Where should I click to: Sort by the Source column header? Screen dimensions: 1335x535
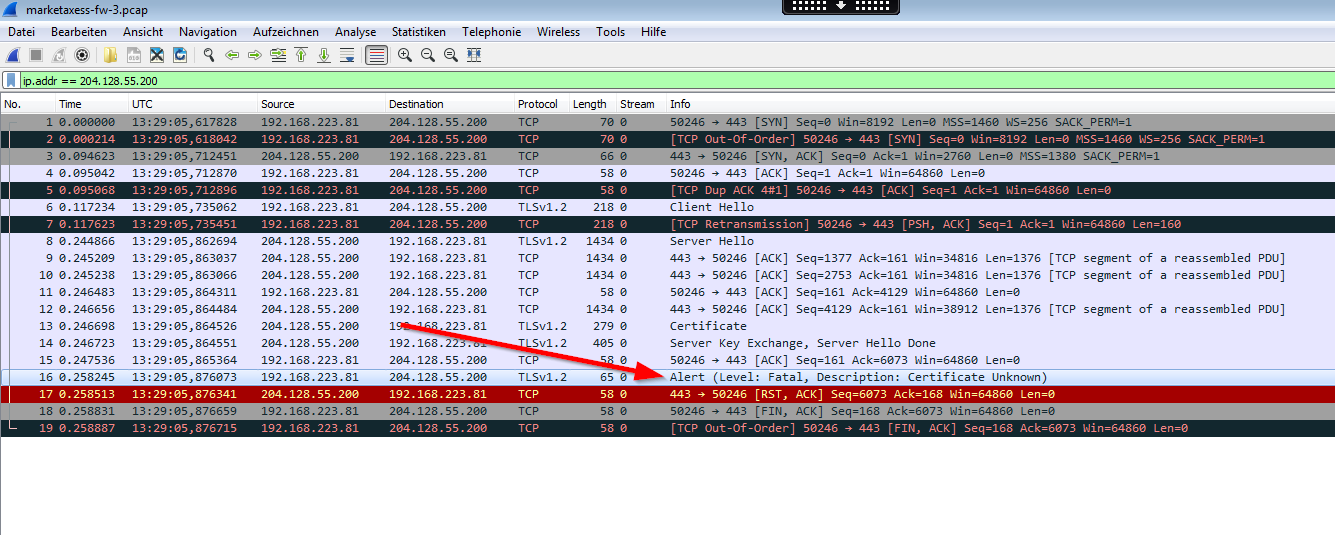click(321, 104)
